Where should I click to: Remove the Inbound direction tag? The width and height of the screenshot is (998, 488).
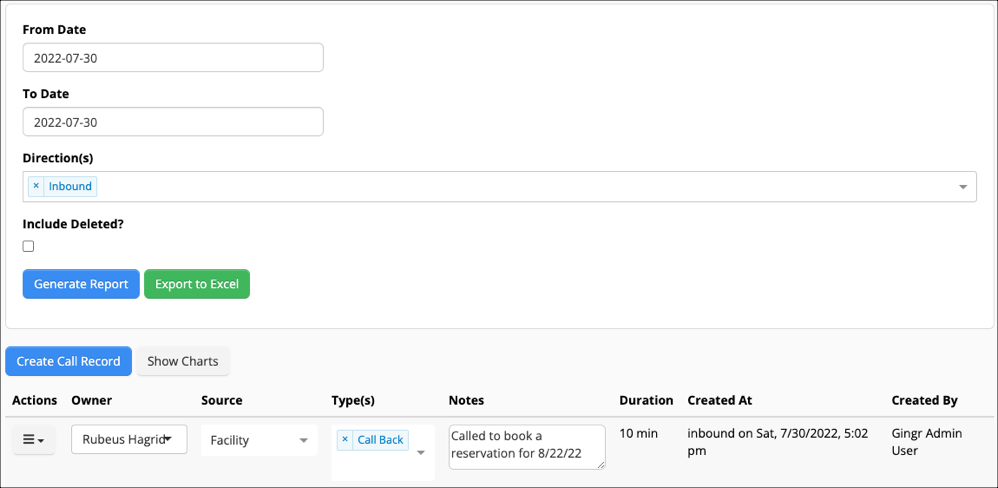coord(36,186)
